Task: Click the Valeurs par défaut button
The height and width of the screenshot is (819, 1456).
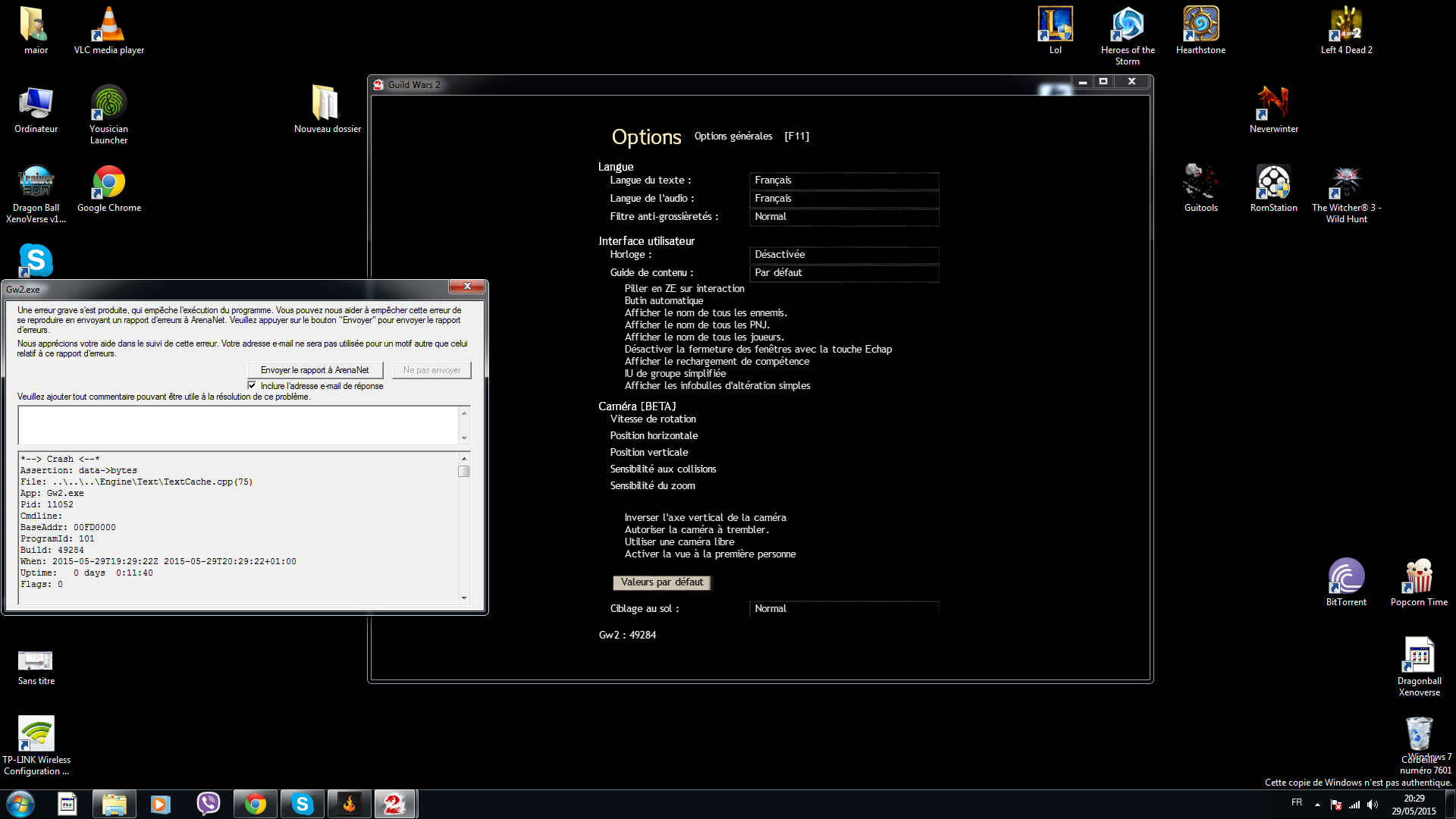Action: pyautogui.click(x=662, y=582)
